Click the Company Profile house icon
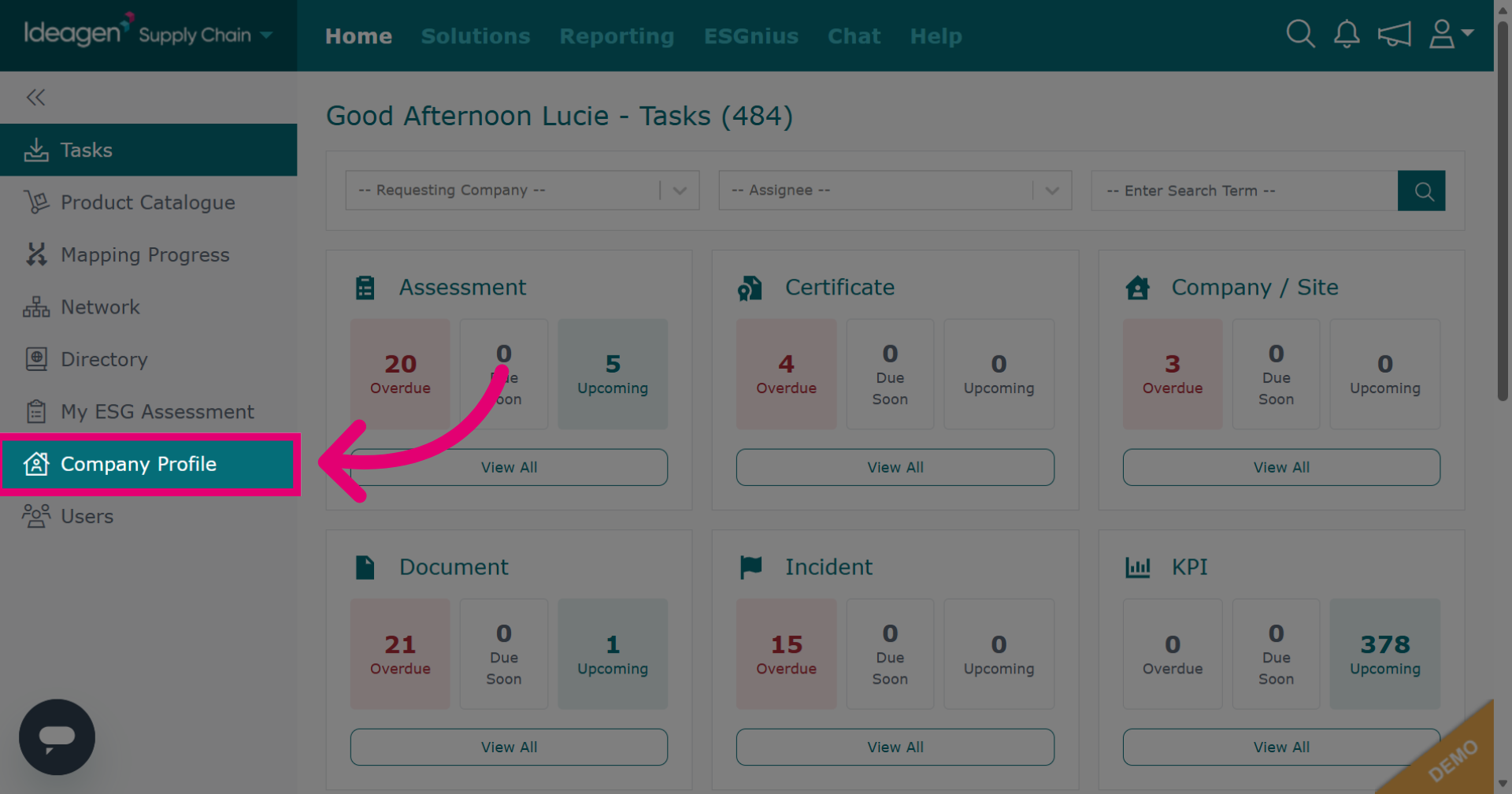 point(36,464)
